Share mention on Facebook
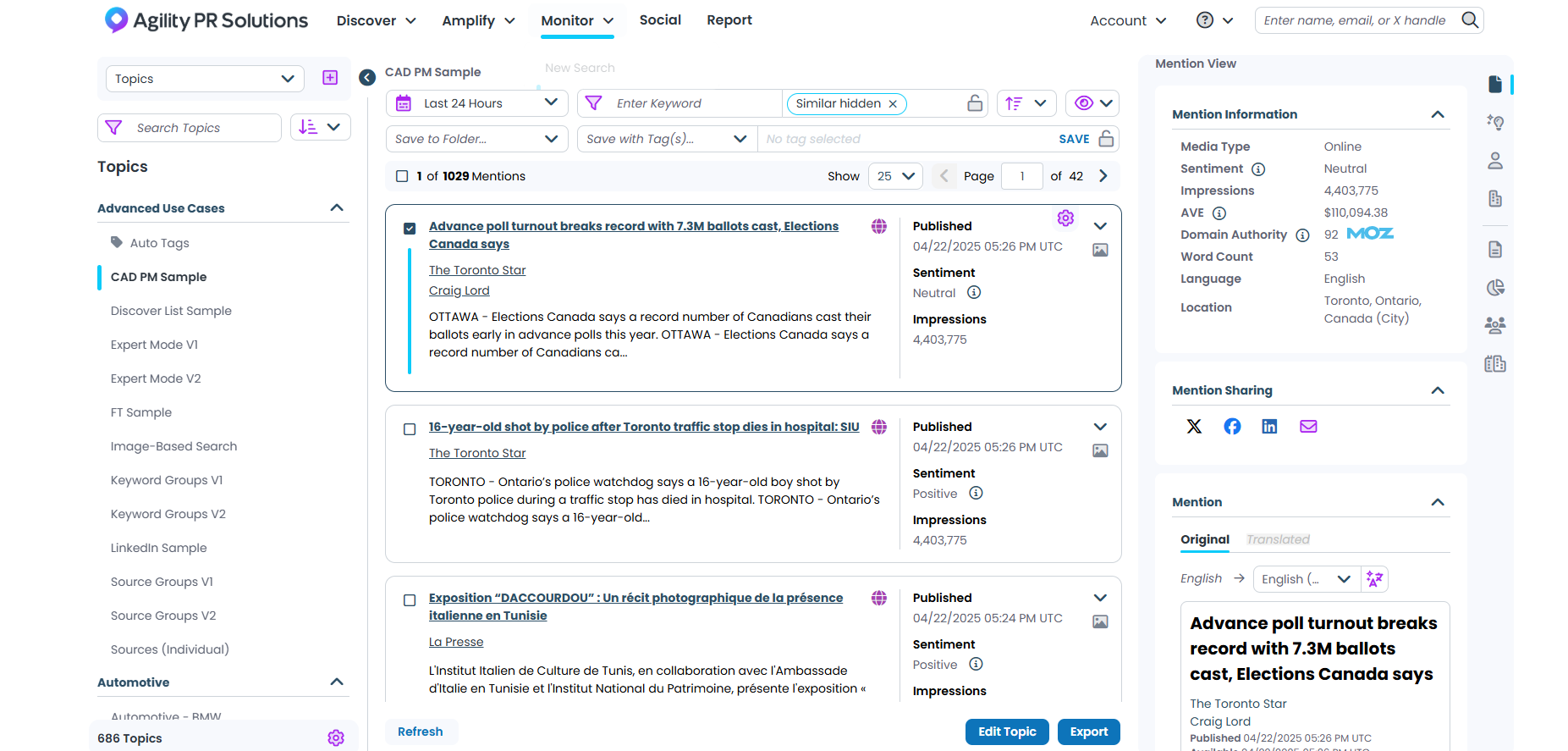Viewport: 1568px width, 751px height. (x=1232, y=427)
